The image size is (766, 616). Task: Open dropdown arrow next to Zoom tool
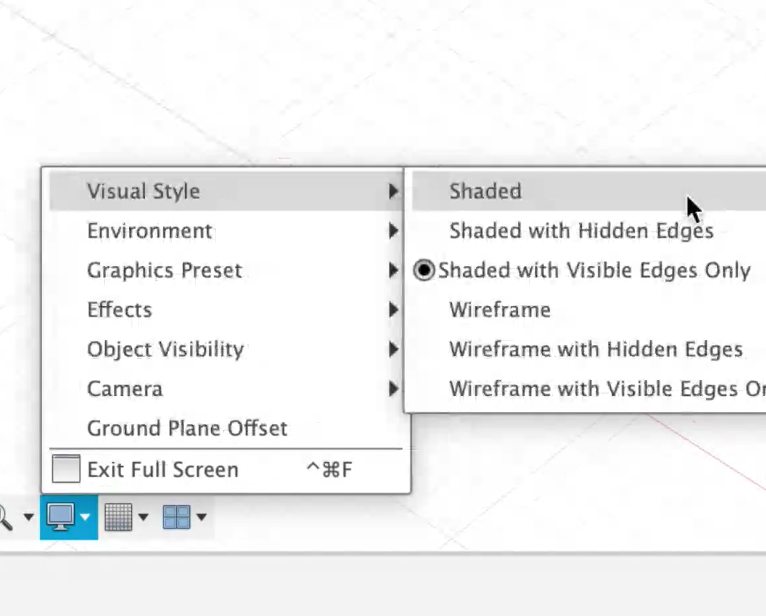click(28, 517)
